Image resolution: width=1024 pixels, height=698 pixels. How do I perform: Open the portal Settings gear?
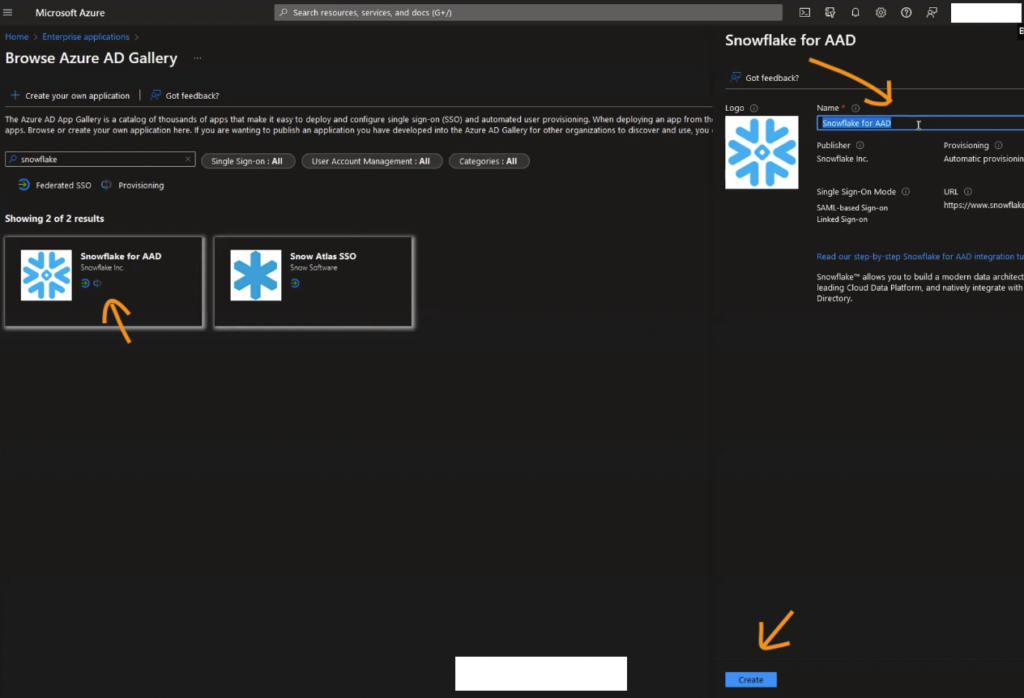tap(881, 12)
